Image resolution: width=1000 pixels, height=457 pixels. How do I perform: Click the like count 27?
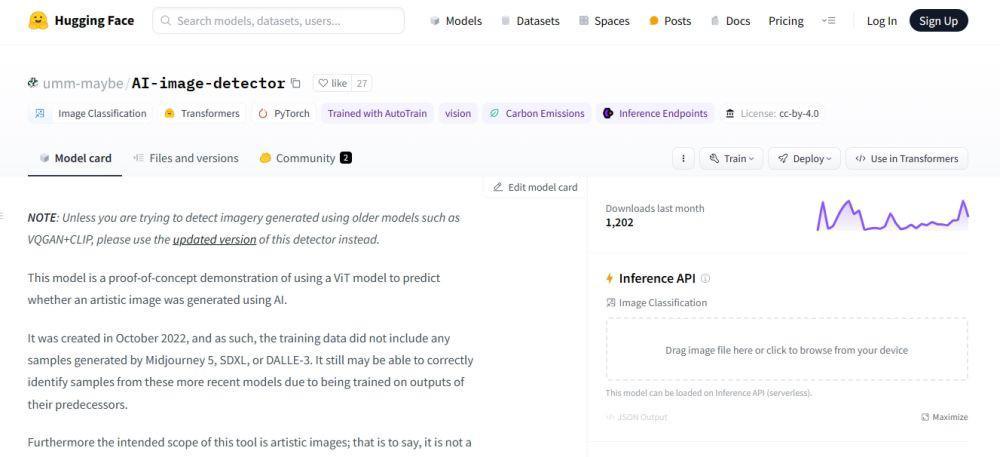pyautogui.click(x=362, y=83)
